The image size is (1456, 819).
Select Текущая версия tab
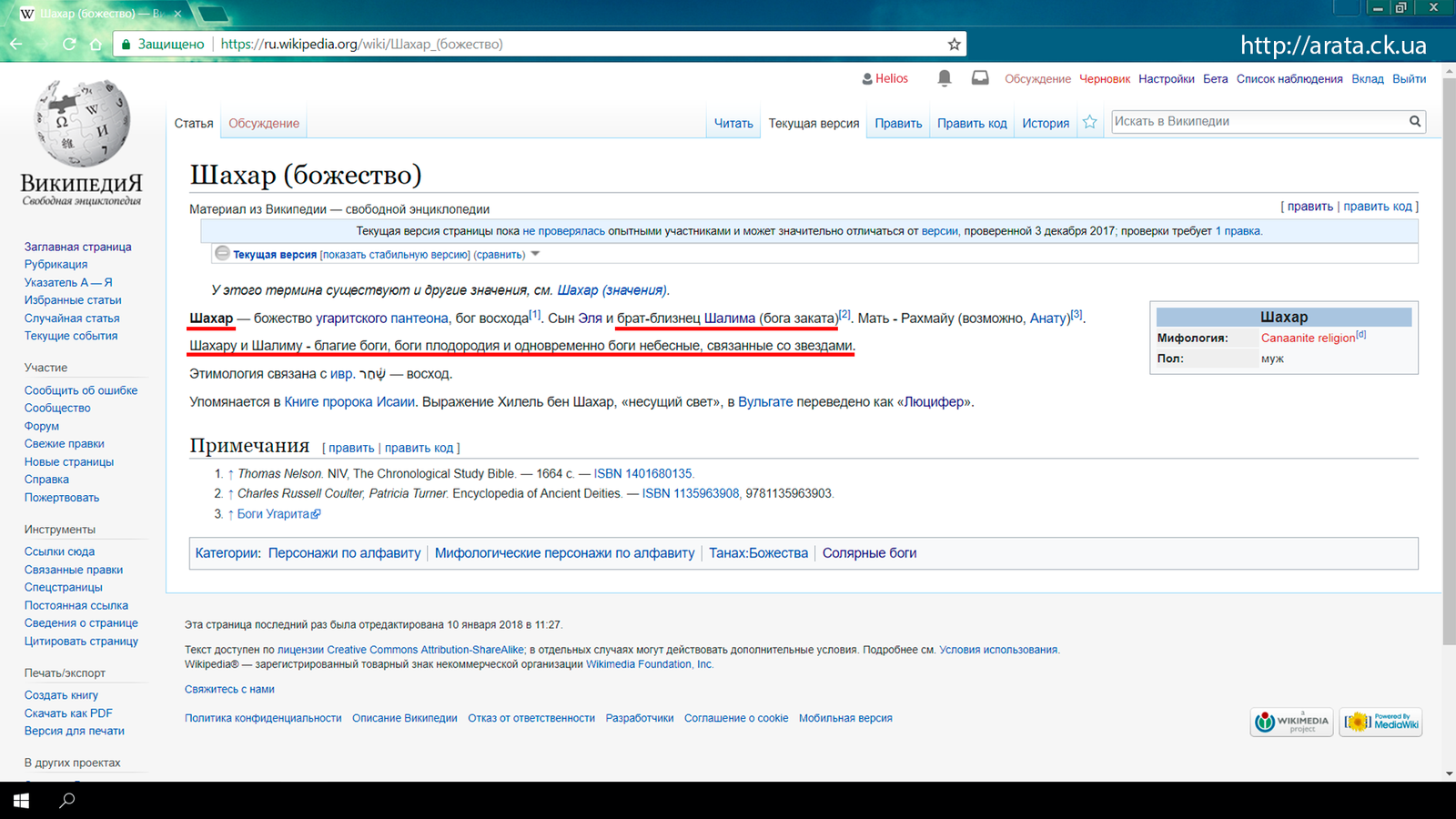tap(814, 124)
